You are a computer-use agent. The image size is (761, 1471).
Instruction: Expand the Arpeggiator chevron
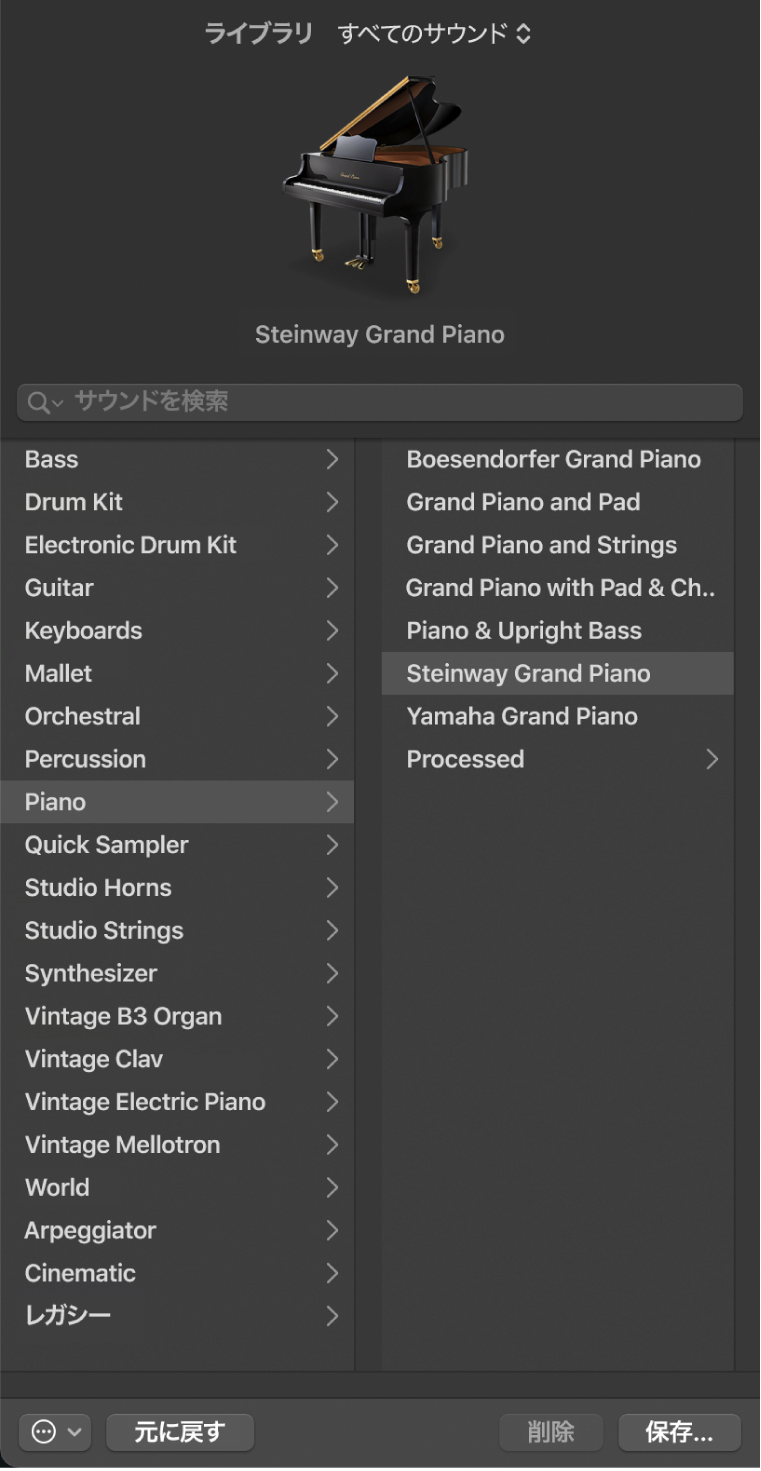332,1231
